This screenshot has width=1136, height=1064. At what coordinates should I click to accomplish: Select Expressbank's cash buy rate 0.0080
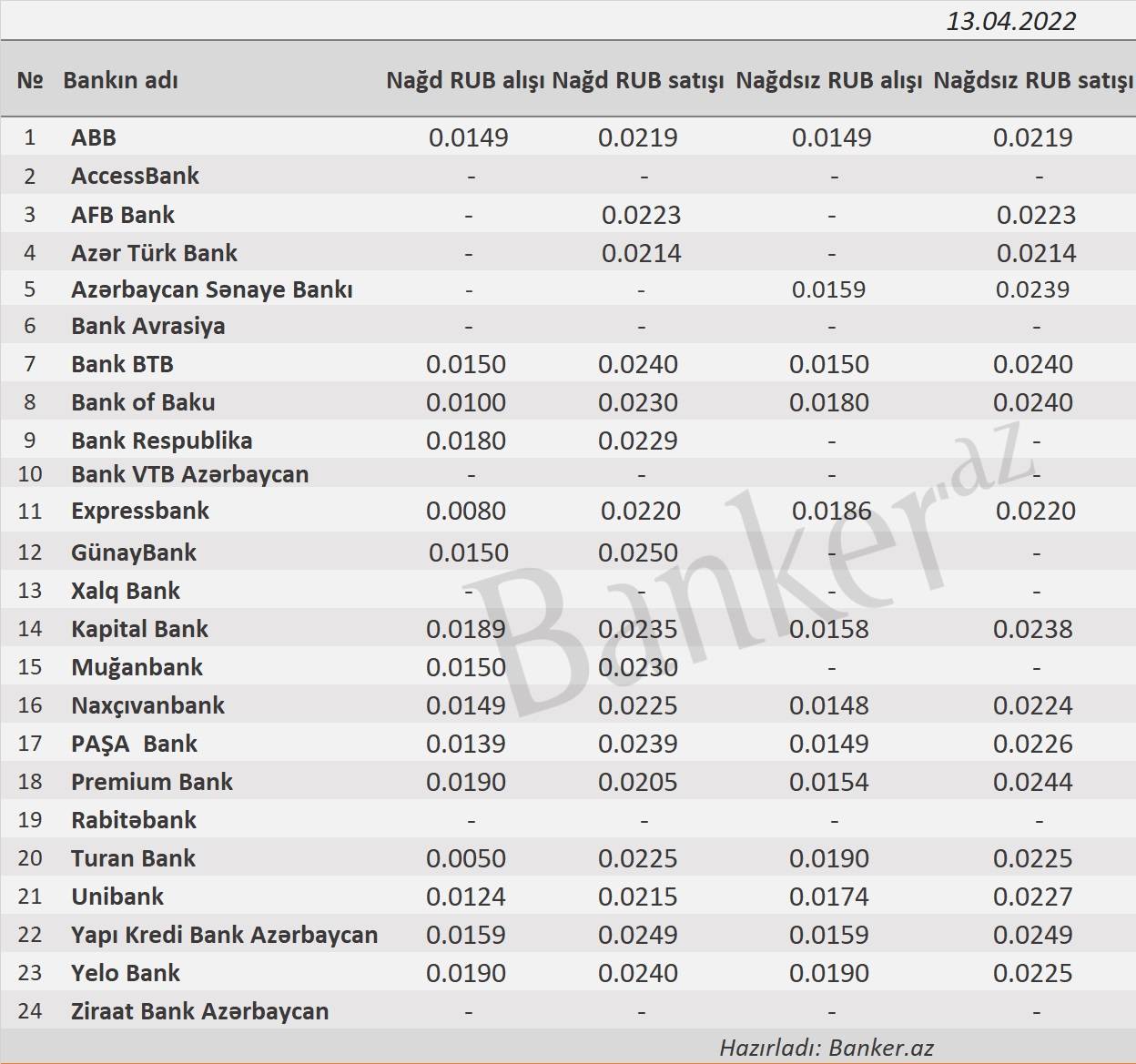click(466, 511)
